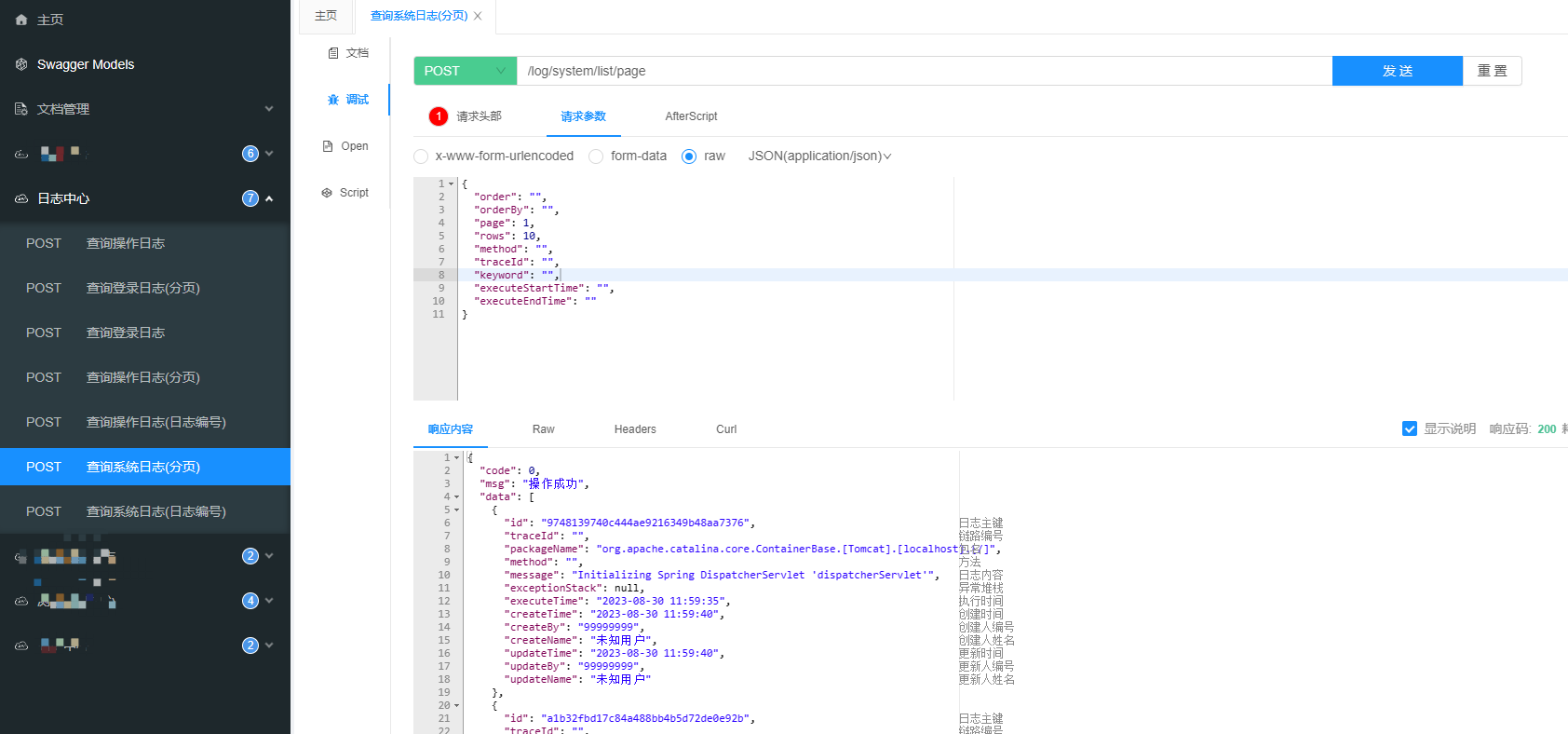Image resolution: width=1568 pixels, height=734 pixels.
Task: Click the 调试 bug icon
Action: [x=333, y=100]
